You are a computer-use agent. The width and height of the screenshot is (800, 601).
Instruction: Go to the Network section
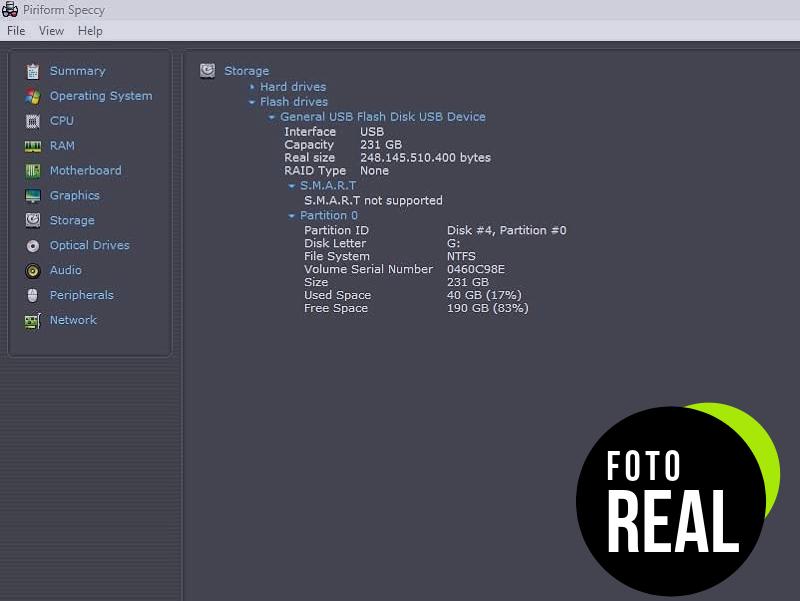coord(73,320)
